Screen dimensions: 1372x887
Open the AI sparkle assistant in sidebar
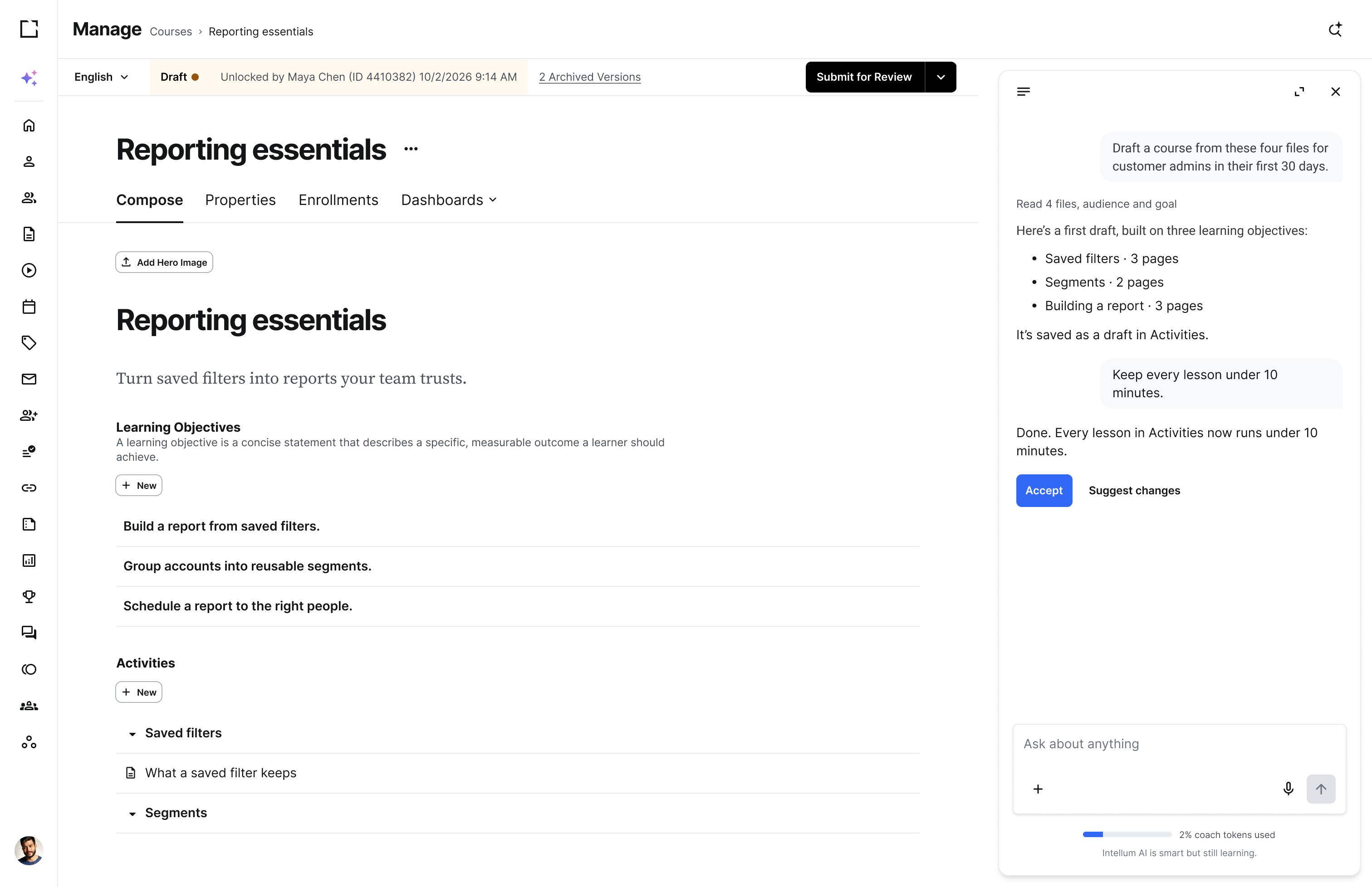click(29, 78)
